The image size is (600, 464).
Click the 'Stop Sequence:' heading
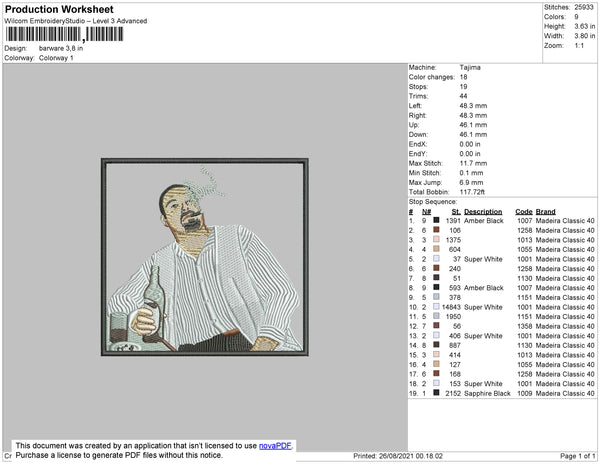point(433,202)
